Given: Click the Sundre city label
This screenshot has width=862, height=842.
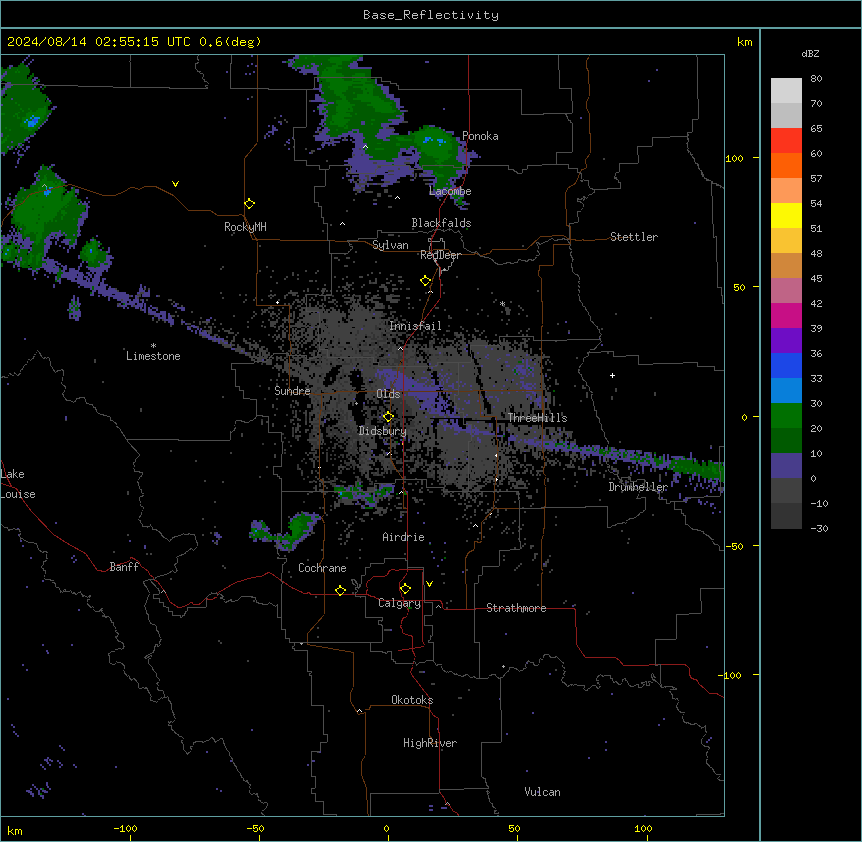Looking at the screenshot, I should [292, 391].
